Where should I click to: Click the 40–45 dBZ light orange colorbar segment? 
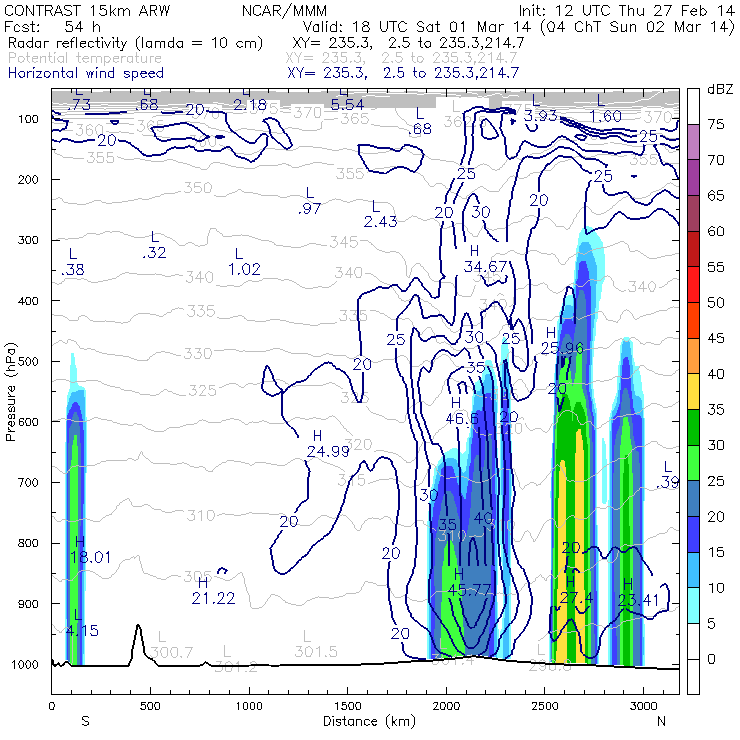point(693,356)
